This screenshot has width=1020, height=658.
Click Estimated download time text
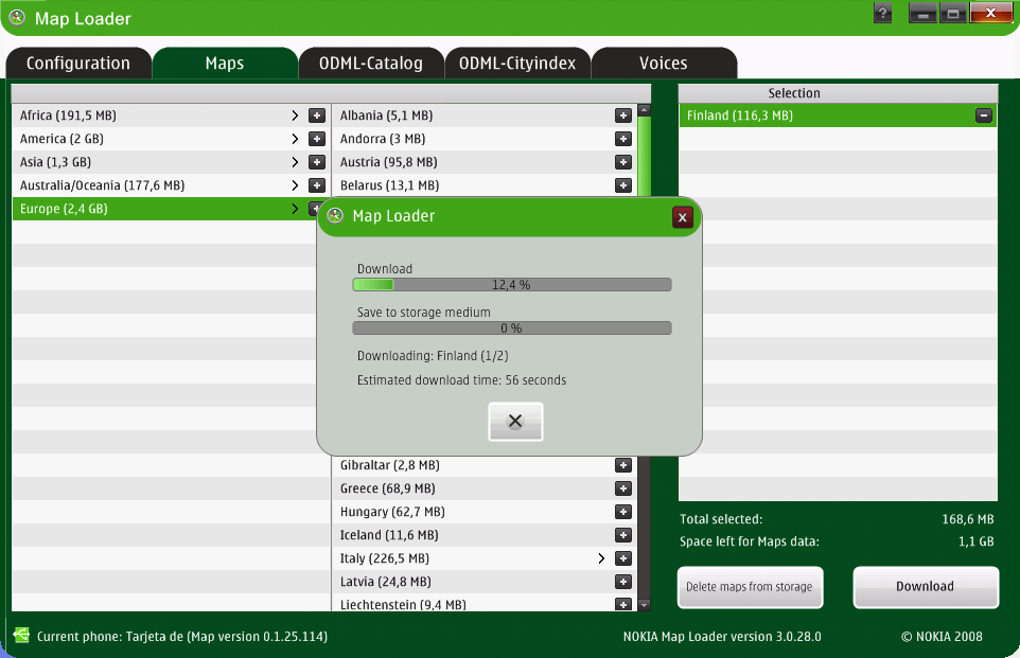coord(461,380)
